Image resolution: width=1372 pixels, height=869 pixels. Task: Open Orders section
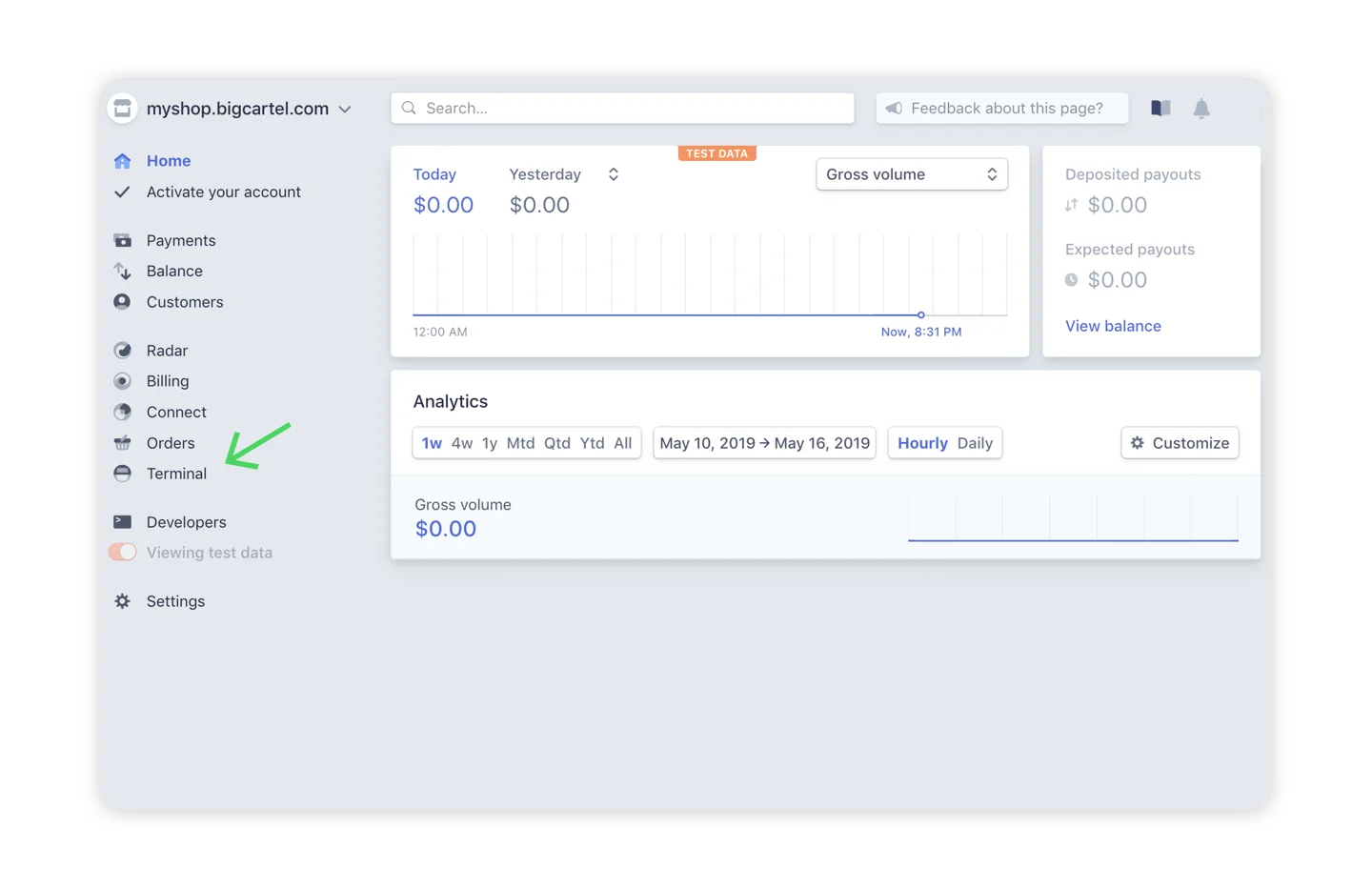[171, 443]
